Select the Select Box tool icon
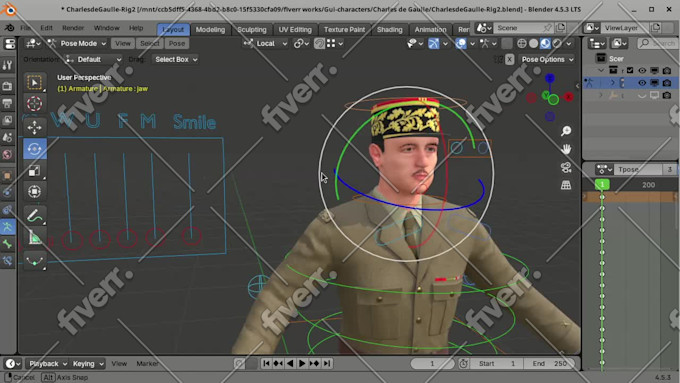 [35, 82]
